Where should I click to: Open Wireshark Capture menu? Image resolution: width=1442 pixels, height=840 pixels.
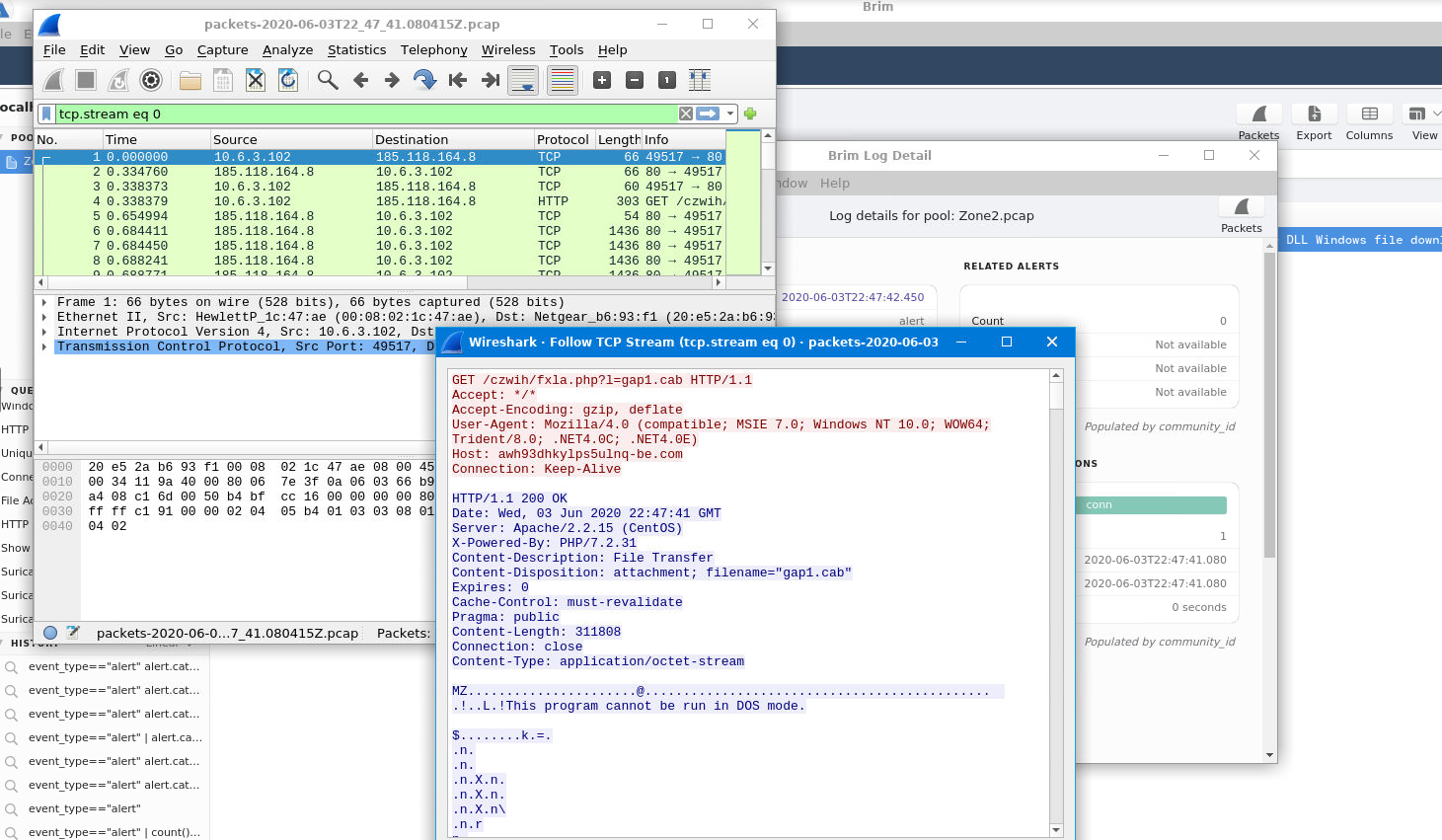[x=222, y=49]
